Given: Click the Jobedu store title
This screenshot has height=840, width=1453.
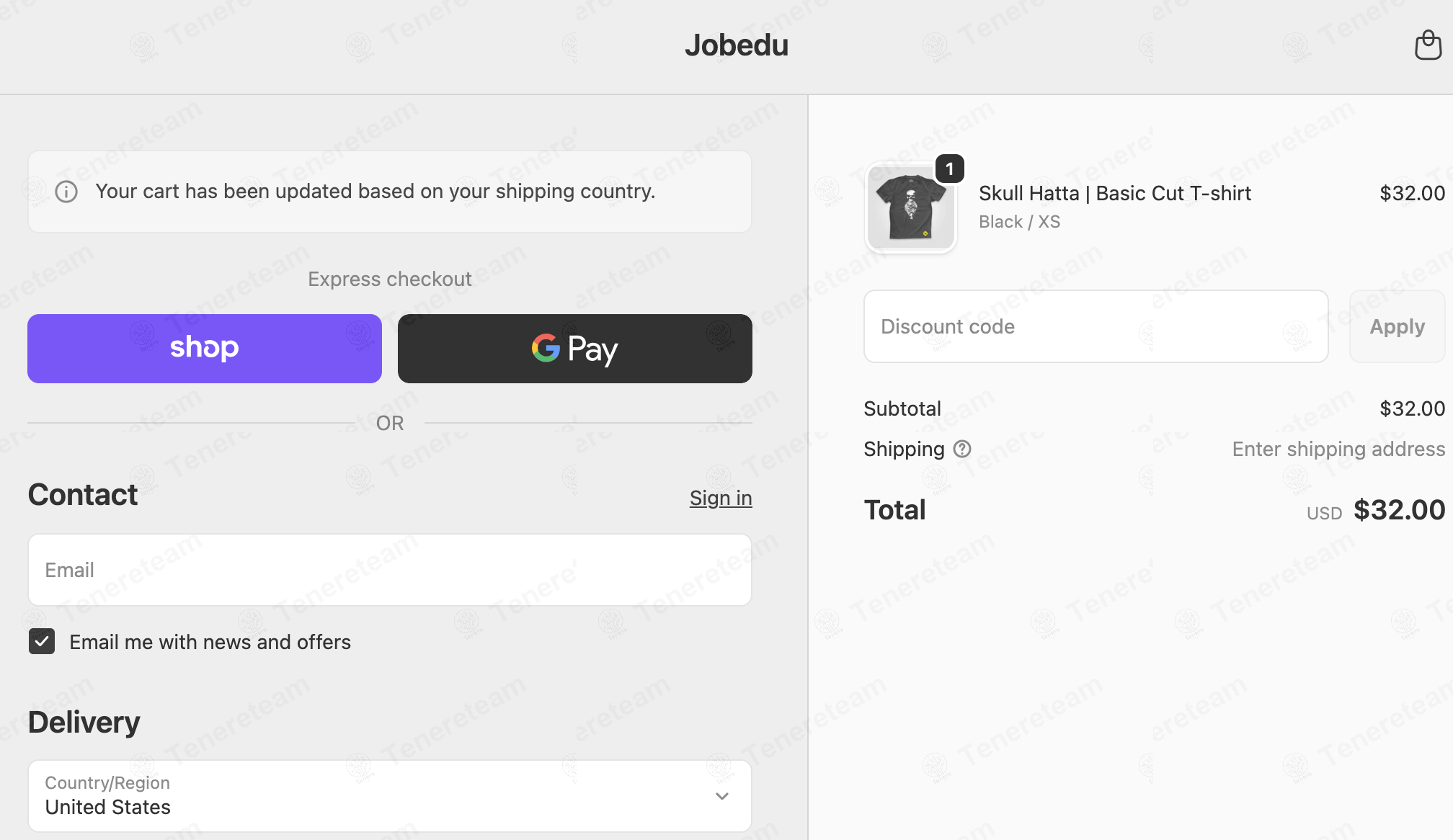Looking at the screenshot, I should 737,45.
